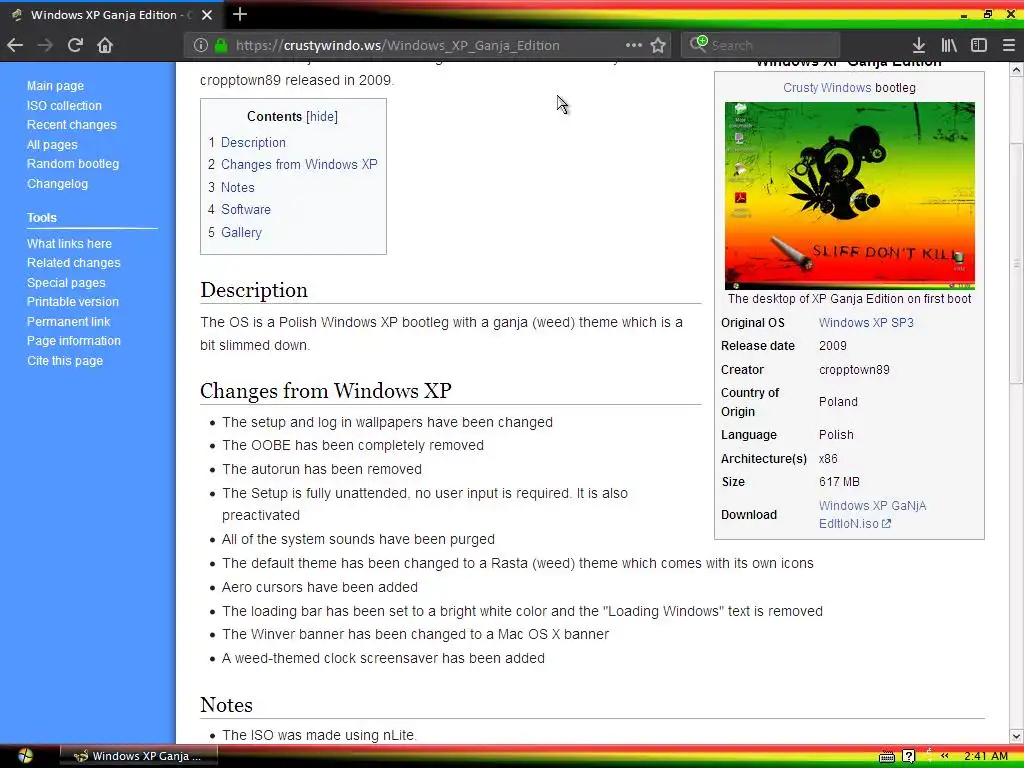Click the Permanent link tool
Screen dimensions: 1024x768
(69, 321)
